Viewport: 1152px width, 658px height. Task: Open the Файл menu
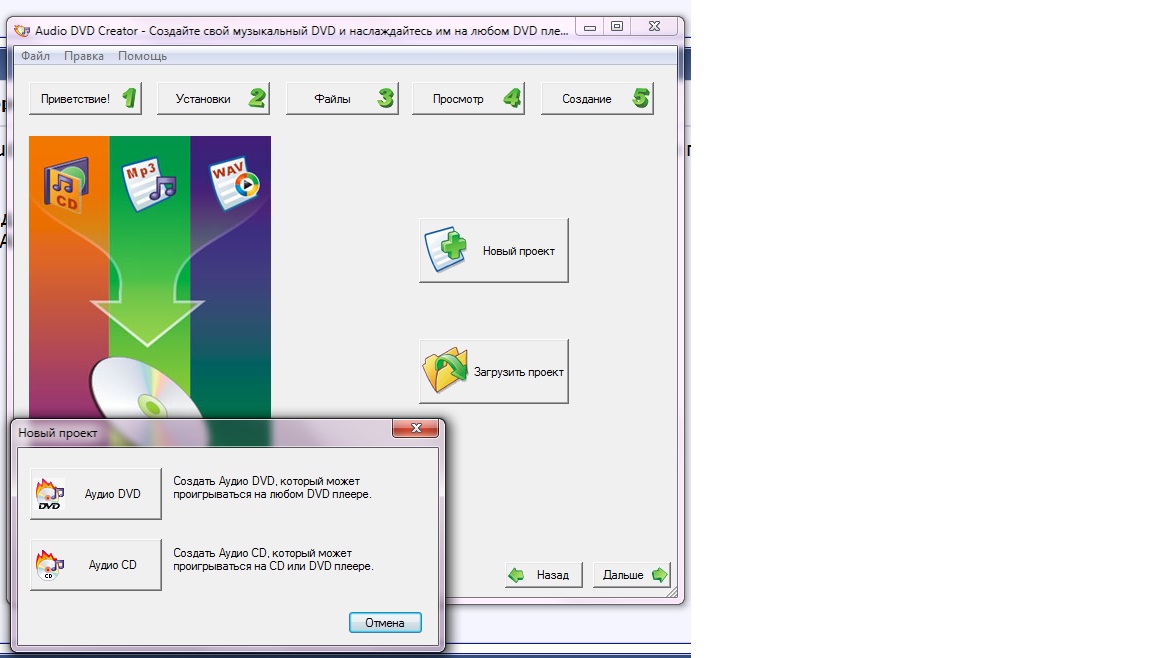pos(35,56)
